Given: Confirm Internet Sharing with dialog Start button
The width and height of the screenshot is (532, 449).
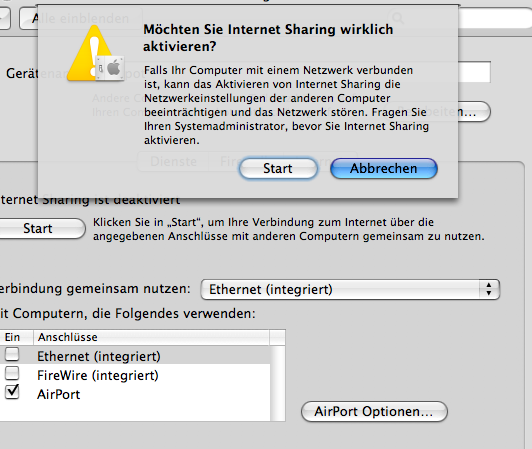Looking at the screenshot, I should click(278, 168).
